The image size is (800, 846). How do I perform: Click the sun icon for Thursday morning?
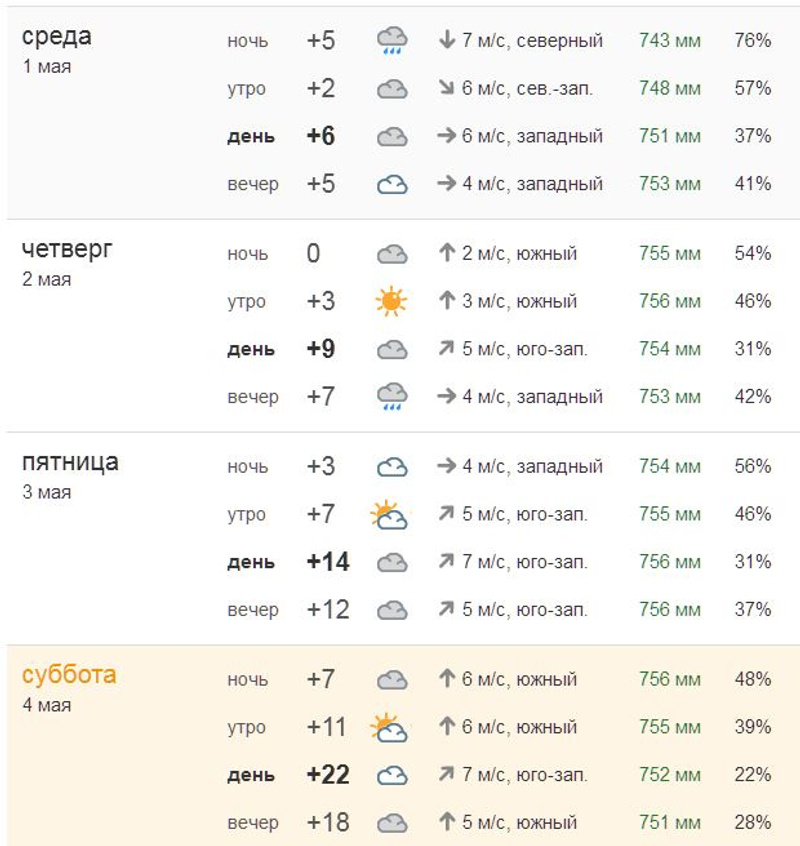[392, 301]
